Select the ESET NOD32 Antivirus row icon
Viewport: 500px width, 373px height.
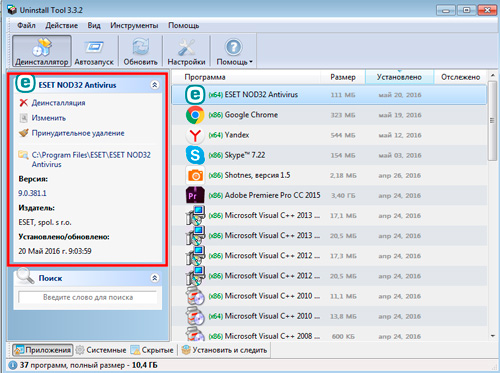coord(195,95)
